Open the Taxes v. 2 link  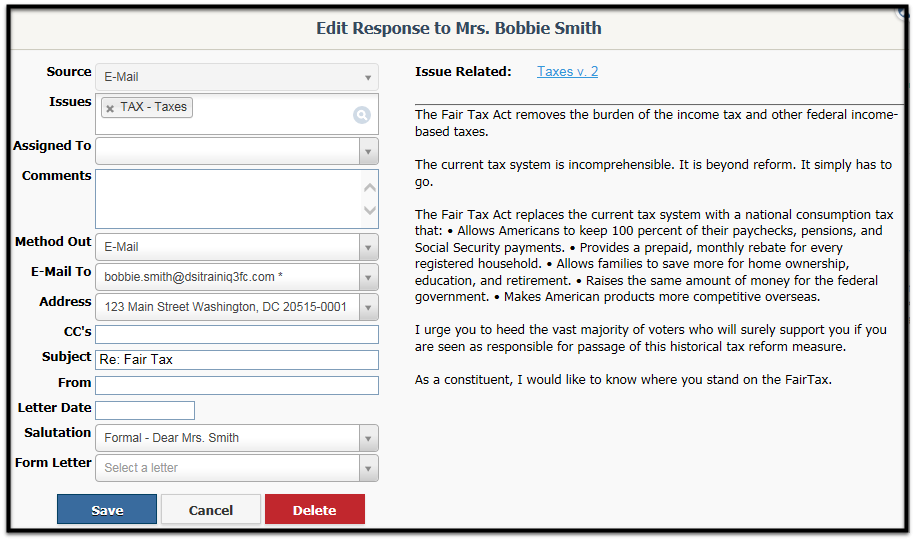(x=567, y=72)
